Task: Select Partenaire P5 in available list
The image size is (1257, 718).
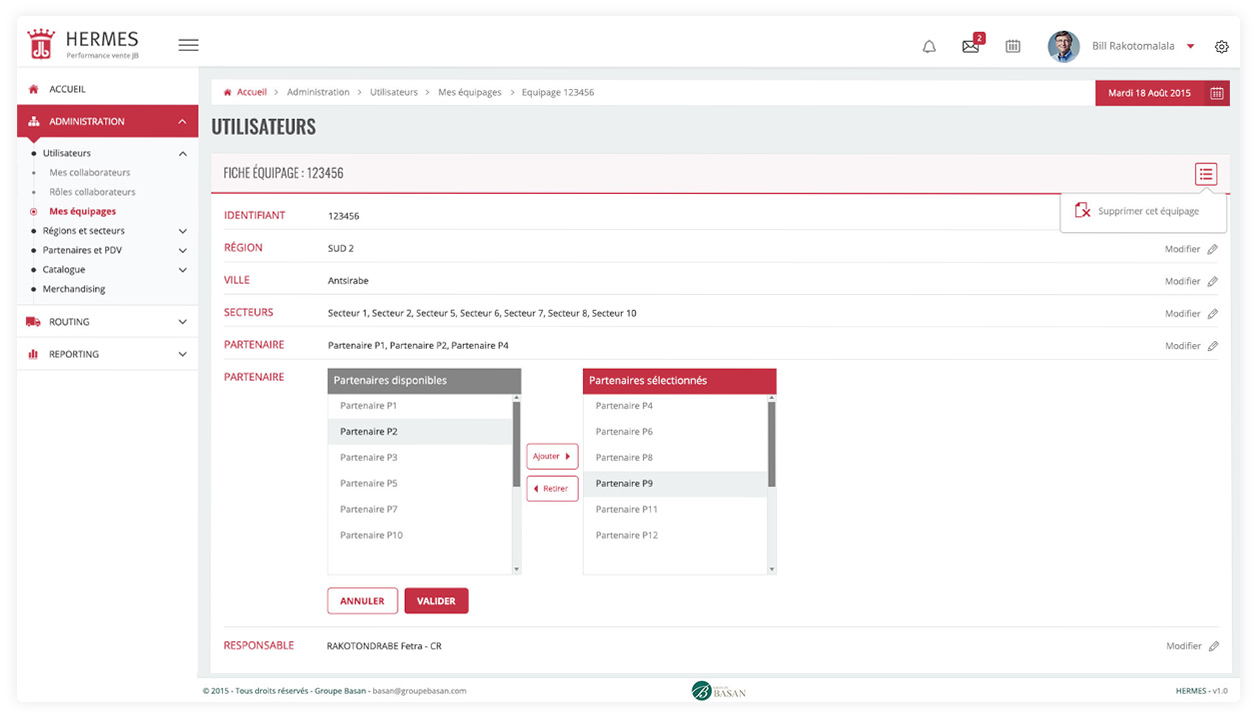Action: pyautogui.click(x=420, y=484)
